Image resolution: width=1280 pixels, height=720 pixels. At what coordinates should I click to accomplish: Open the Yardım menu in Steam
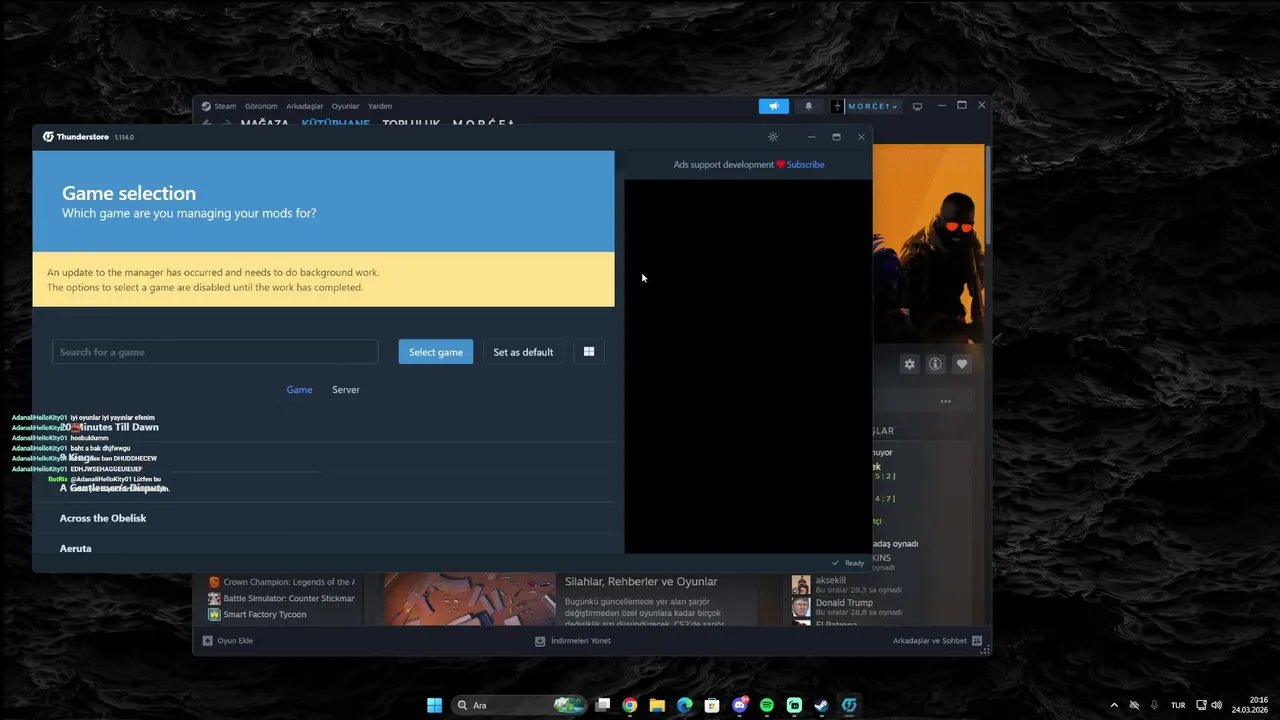[x=380, y=106]
